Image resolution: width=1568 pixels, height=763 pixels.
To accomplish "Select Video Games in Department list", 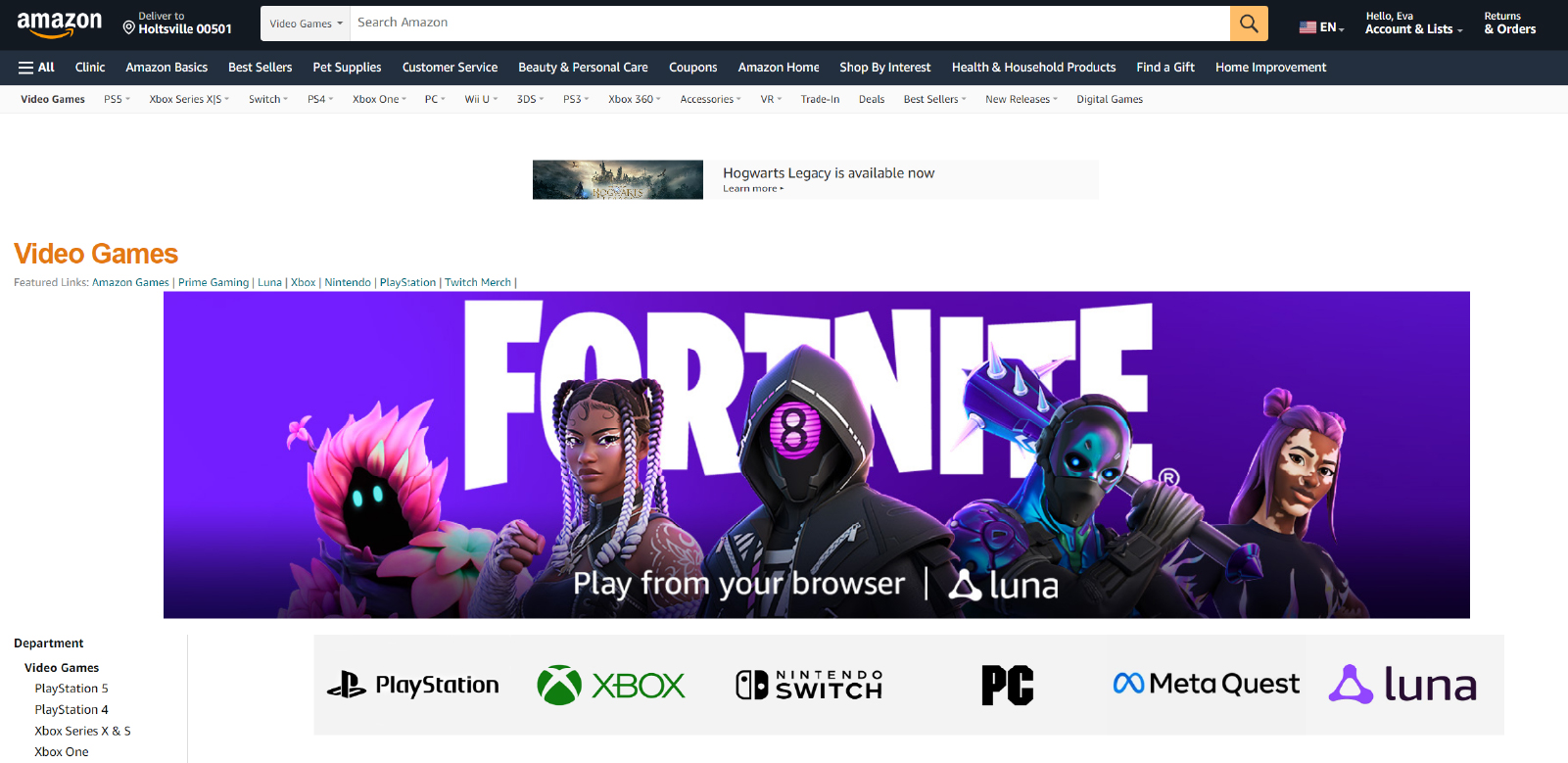I will click(x=62, y=668).
